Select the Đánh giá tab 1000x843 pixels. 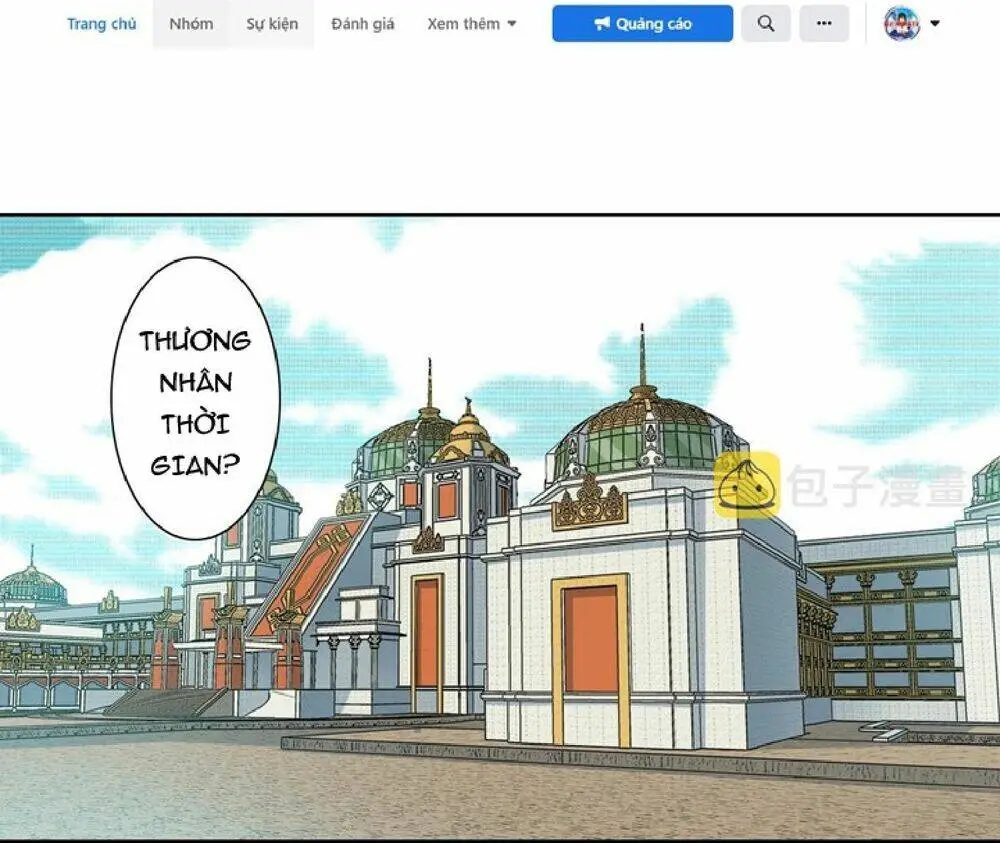pos(363,24)
